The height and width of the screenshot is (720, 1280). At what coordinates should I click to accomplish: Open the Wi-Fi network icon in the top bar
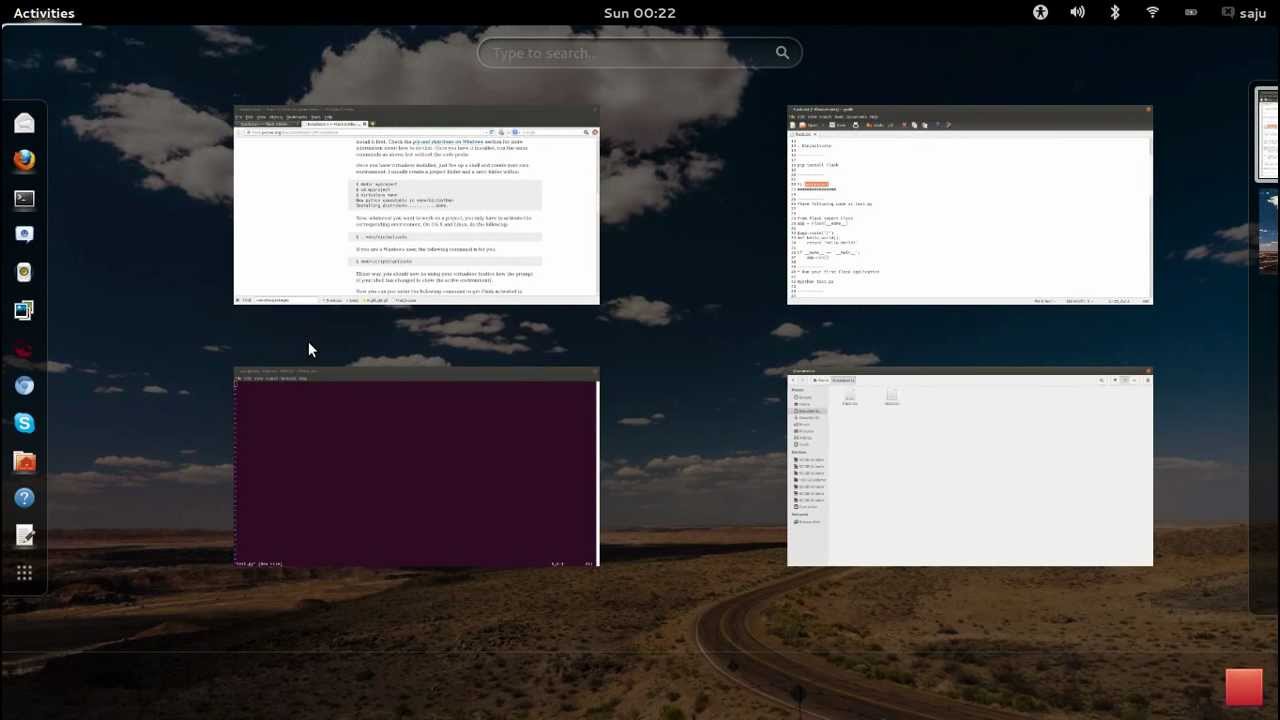tap(1152, 13)
